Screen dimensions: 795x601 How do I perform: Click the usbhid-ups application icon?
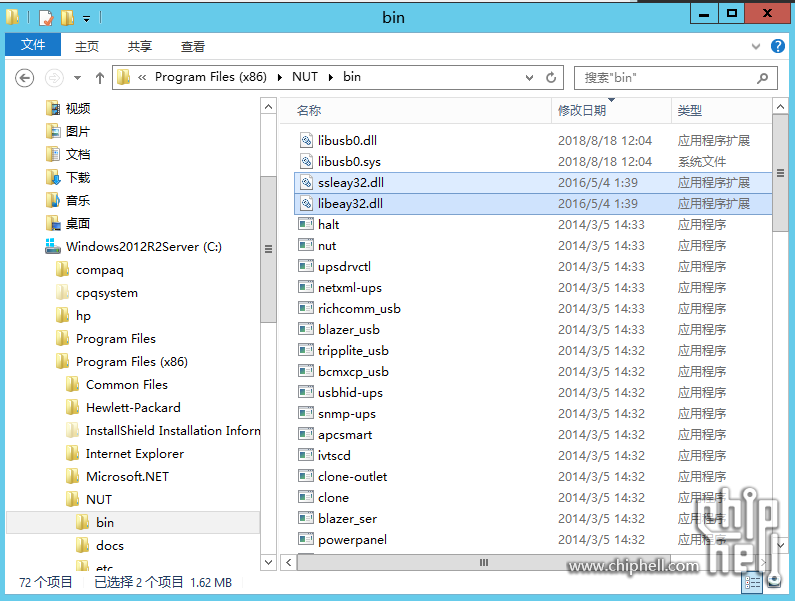[x=306, y=392]
